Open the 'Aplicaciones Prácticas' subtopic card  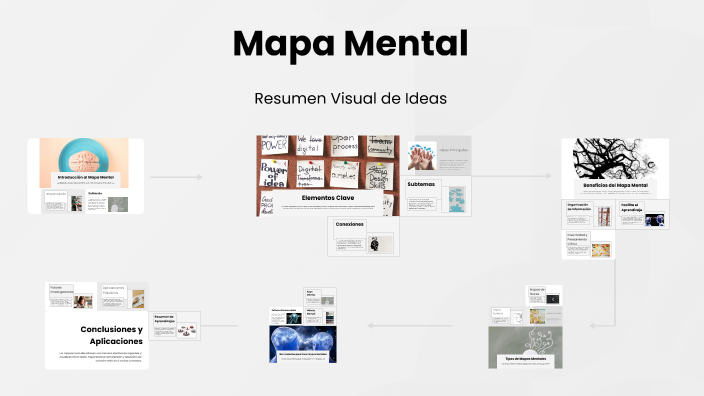123,296
